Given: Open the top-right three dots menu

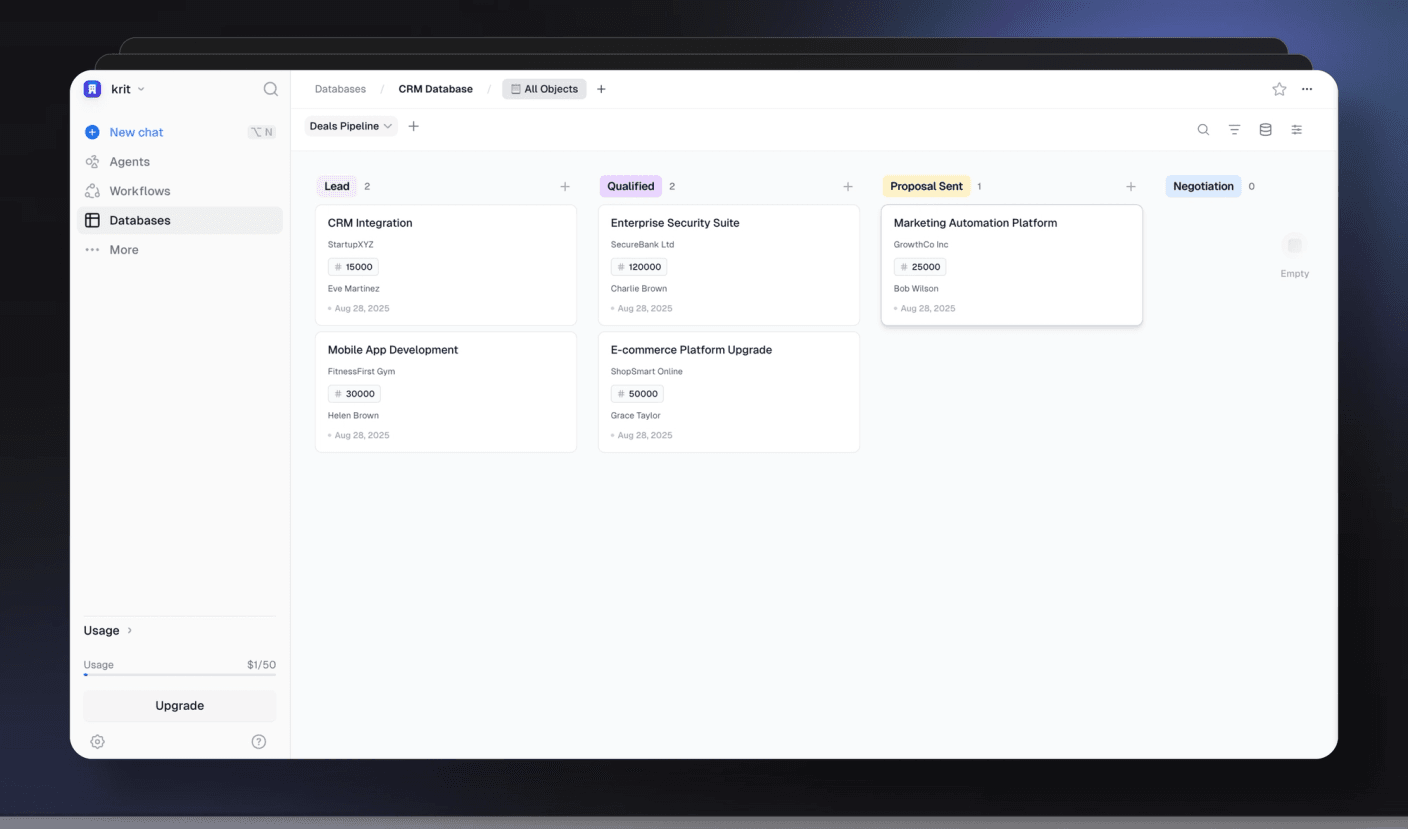Looking at the screenshot, I should coord(1307,89).
